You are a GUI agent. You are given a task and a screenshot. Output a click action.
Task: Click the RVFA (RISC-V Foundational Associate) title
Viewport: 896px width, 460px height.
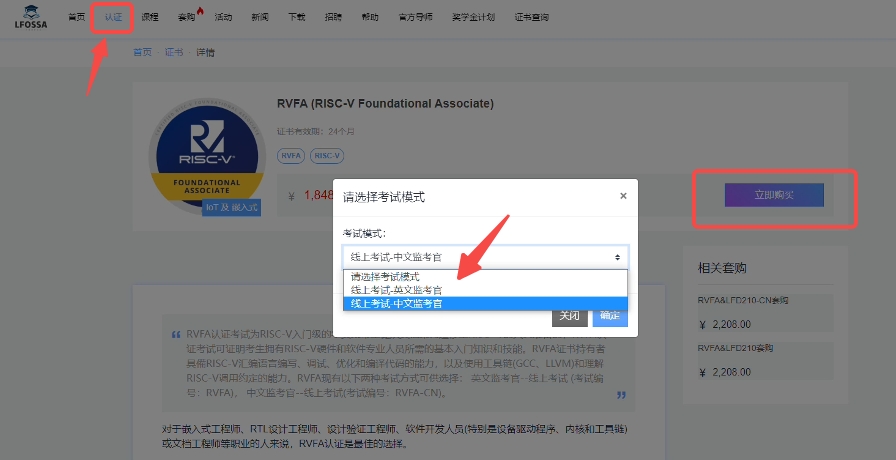[385, 104]
